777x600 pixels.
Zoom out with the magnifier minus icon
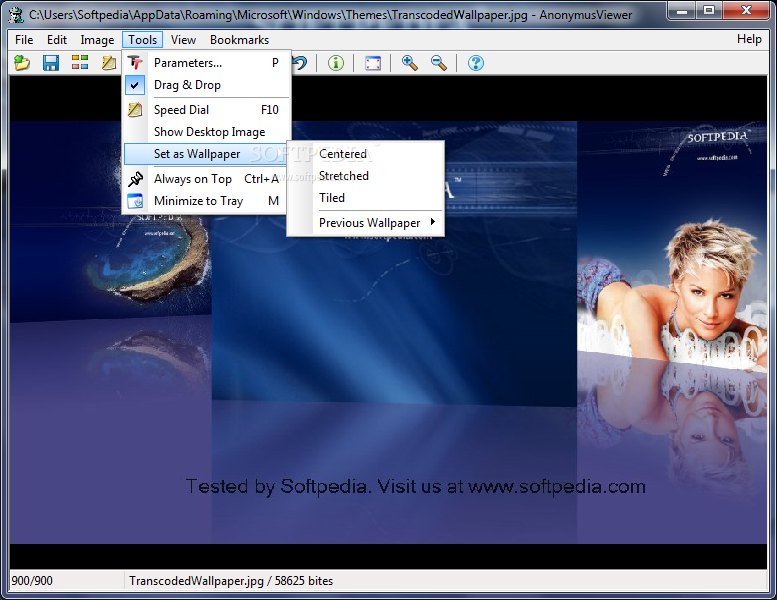pyautogui.click(x=439, y=63)
